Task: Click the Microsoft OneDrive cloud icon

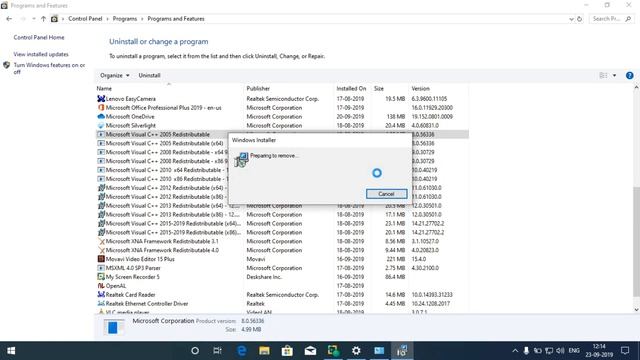Action: pyautogui.click(x=101, y=117)
